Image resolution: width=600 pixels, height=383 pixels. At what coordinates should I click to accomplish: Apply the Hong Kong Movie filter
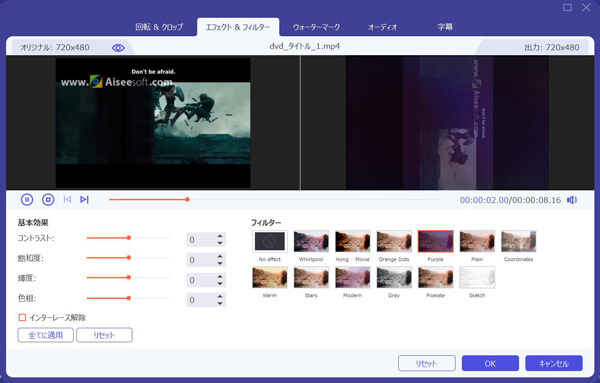(x=352, y=241)
